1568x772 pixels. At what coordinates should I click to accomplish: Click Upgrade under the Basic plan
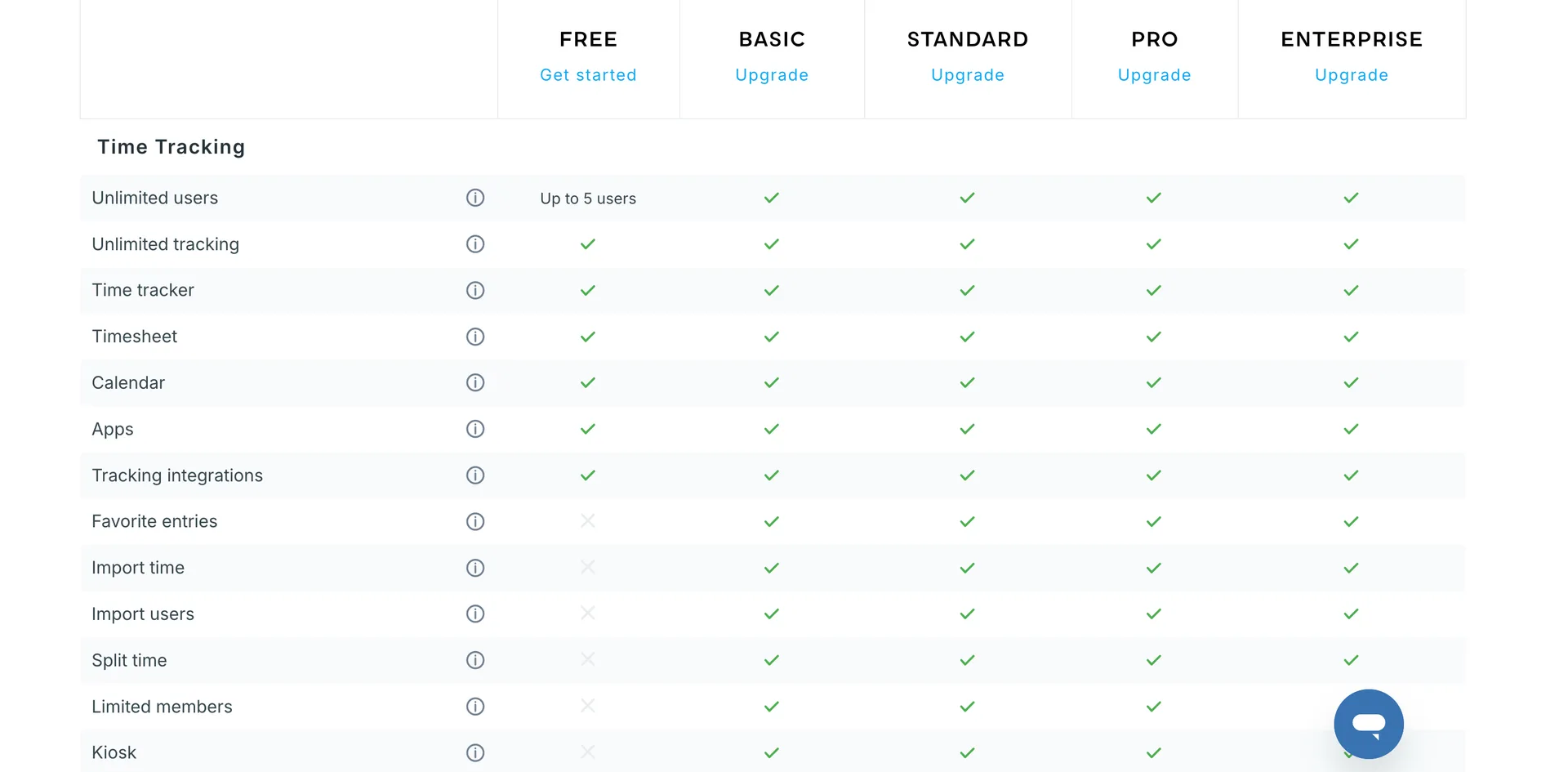tap(772, 75)
